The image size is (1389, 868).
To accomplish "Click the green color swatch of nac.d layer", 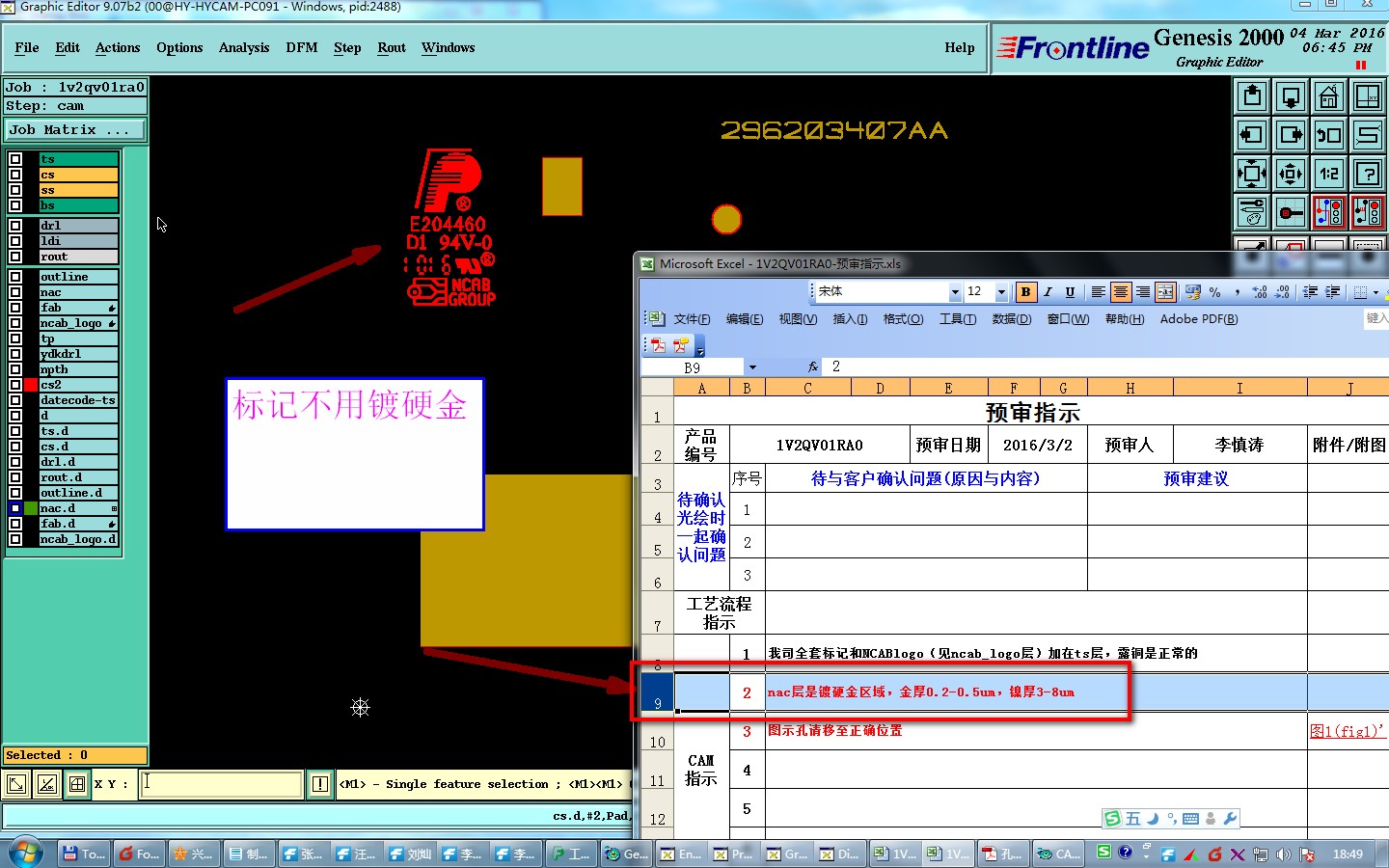I will click(31, 508).
